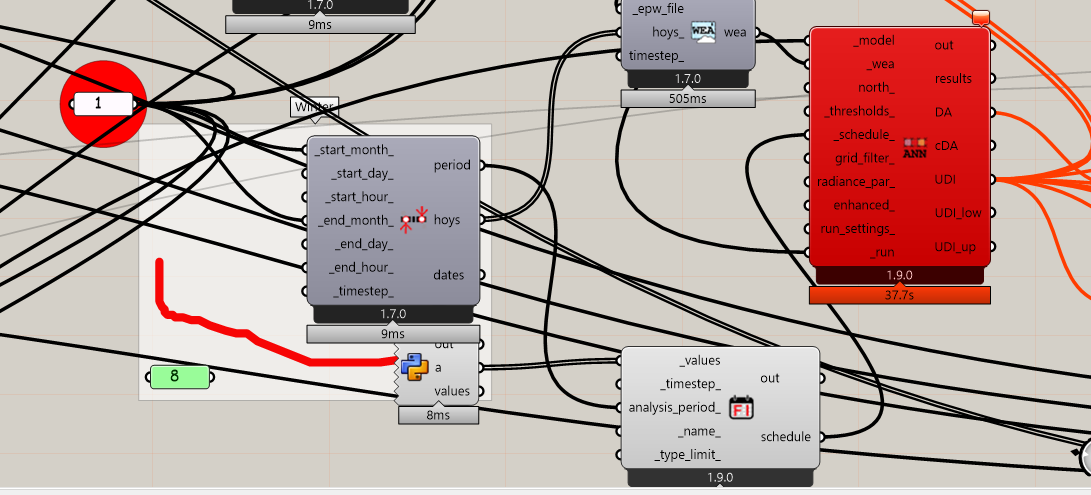1091x495 pixels.
Task: Click the red Annual Daylight component icon
Action: 914,149
